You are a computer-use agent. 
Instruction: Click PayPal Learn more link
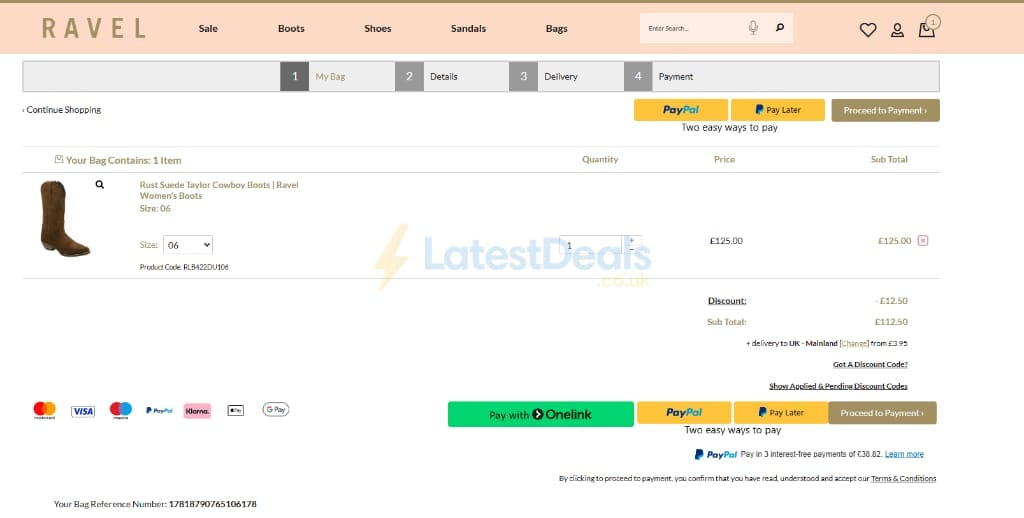pyautogui.click(x=904, y=454)
